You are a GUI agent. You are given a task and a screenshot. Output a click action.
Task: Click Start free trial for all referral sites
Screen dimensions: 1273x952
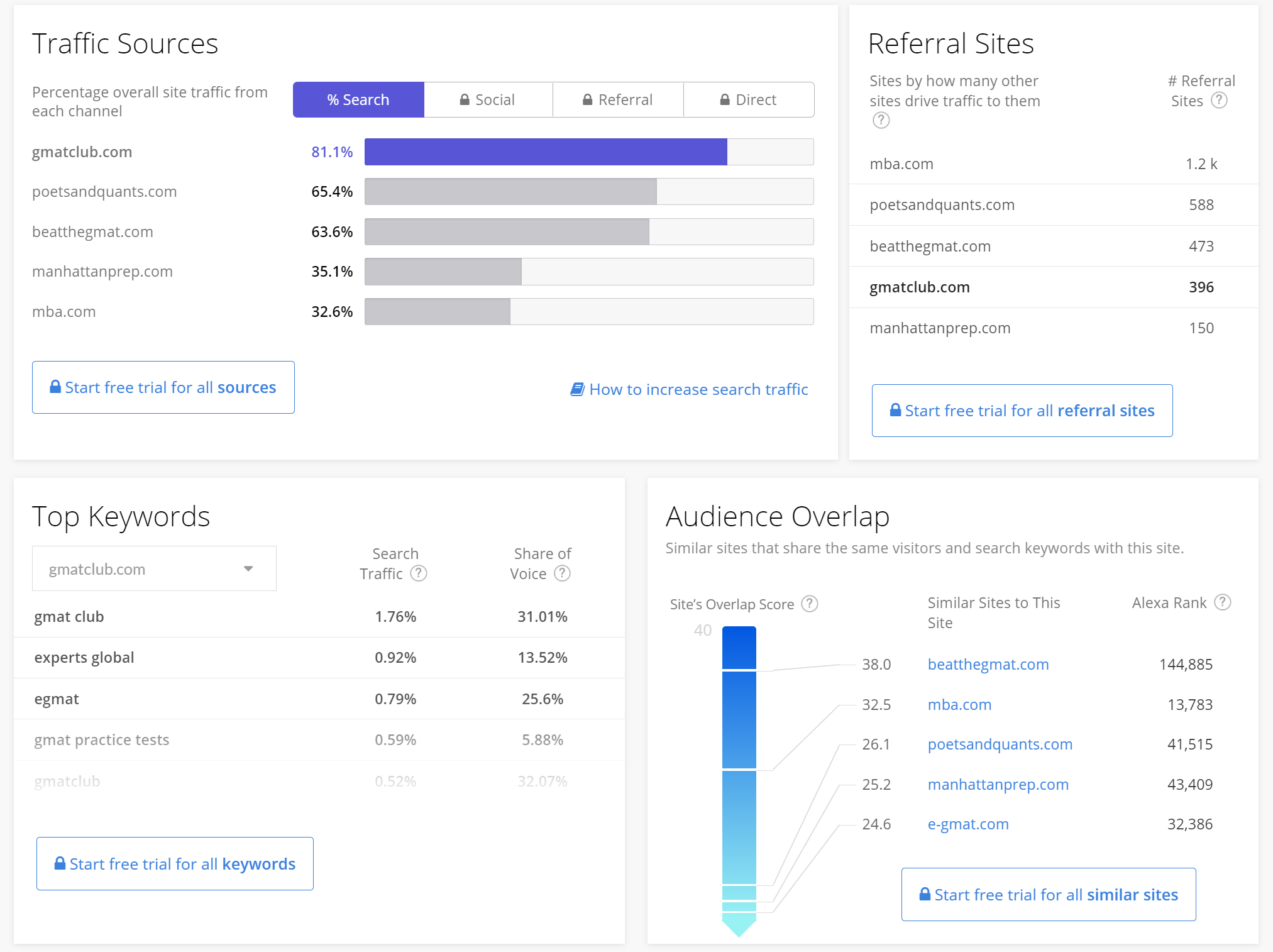tap(1022, 411)
